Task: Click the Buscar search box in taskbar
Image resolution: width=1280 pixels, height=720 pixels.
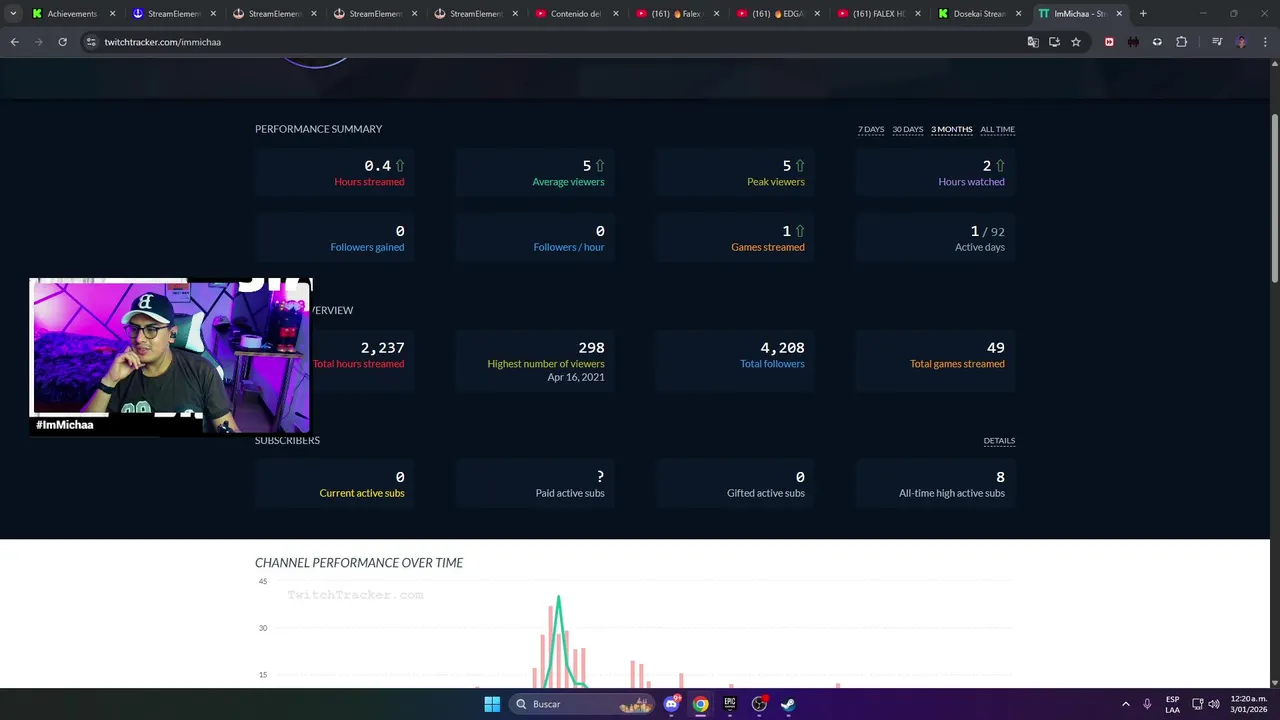Action: click(582, 704)
